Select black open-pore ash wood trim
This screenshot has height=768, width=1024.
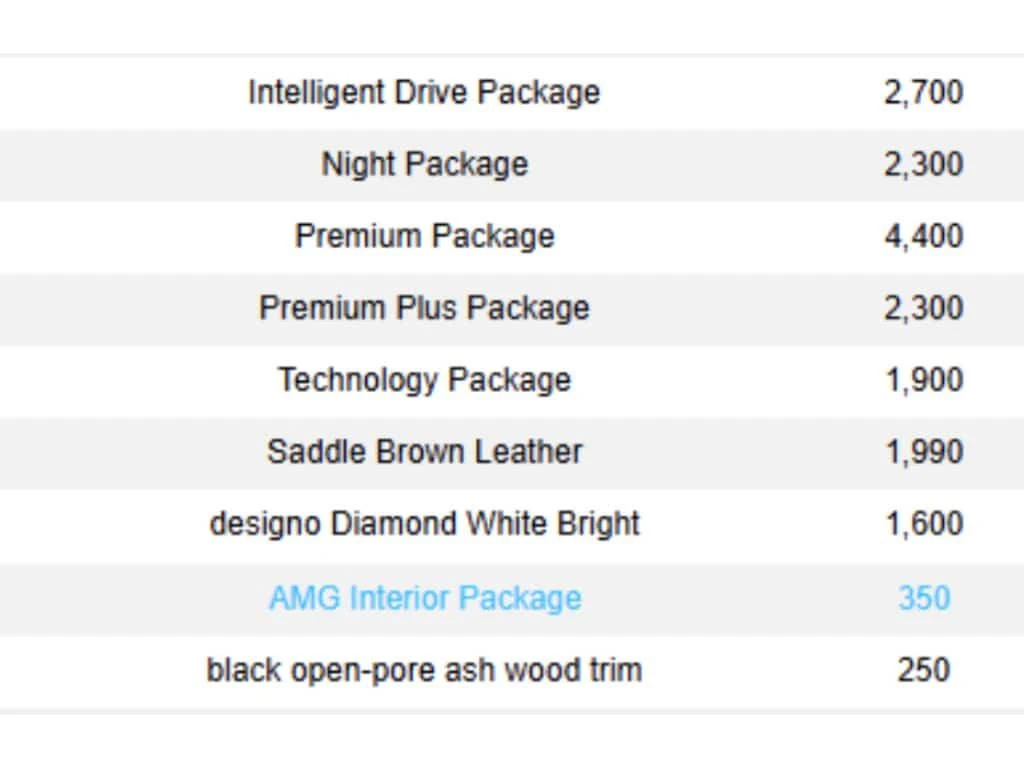[424, 670]
